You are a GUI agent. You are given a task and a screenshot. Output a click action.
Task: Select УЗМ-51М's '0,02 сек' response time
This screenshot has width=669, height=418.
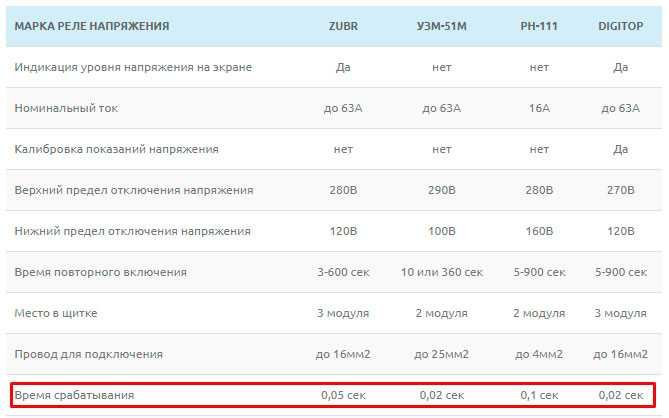(442, 395)
